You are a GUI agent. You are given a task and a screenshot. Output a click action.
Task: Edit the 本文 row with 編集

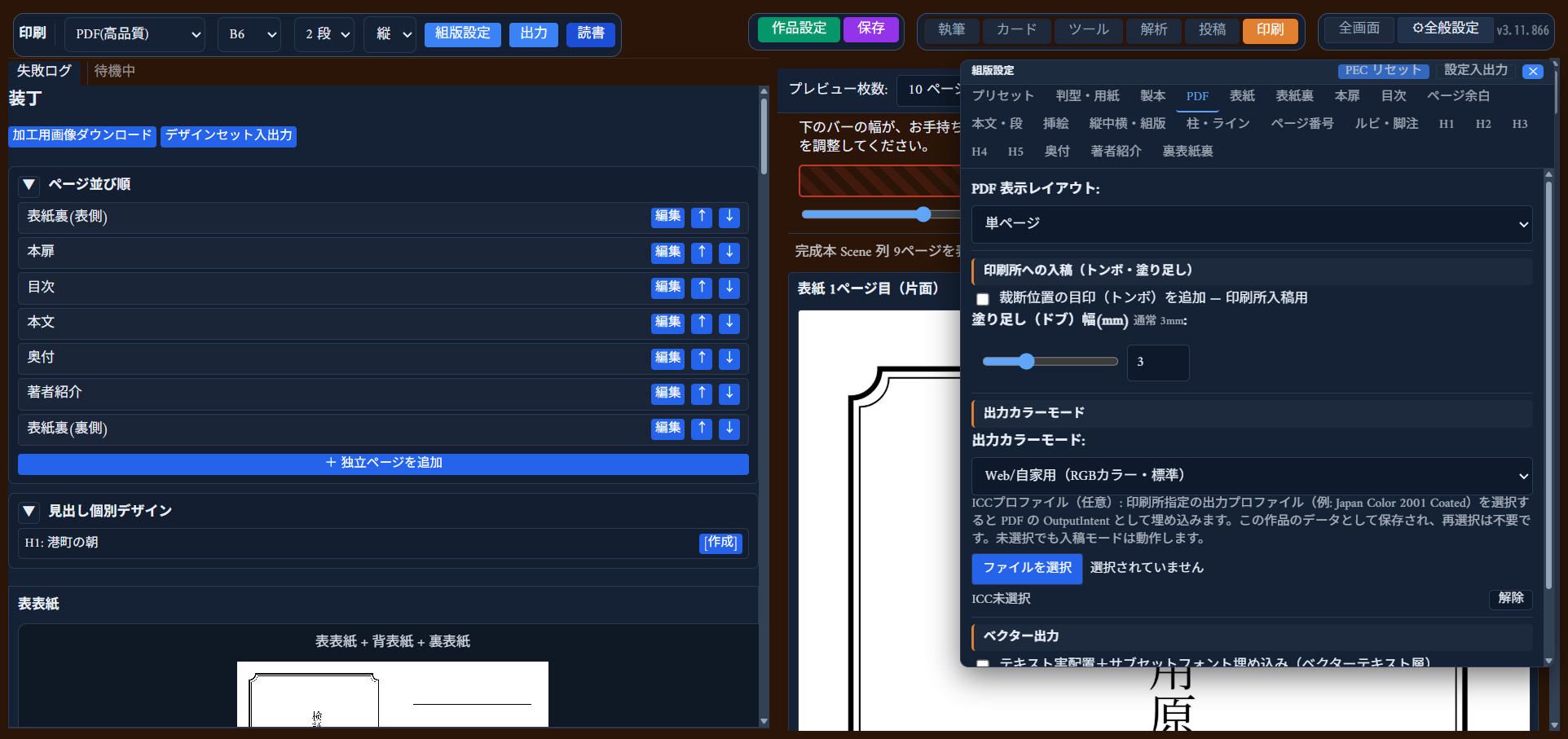[667, 323]
